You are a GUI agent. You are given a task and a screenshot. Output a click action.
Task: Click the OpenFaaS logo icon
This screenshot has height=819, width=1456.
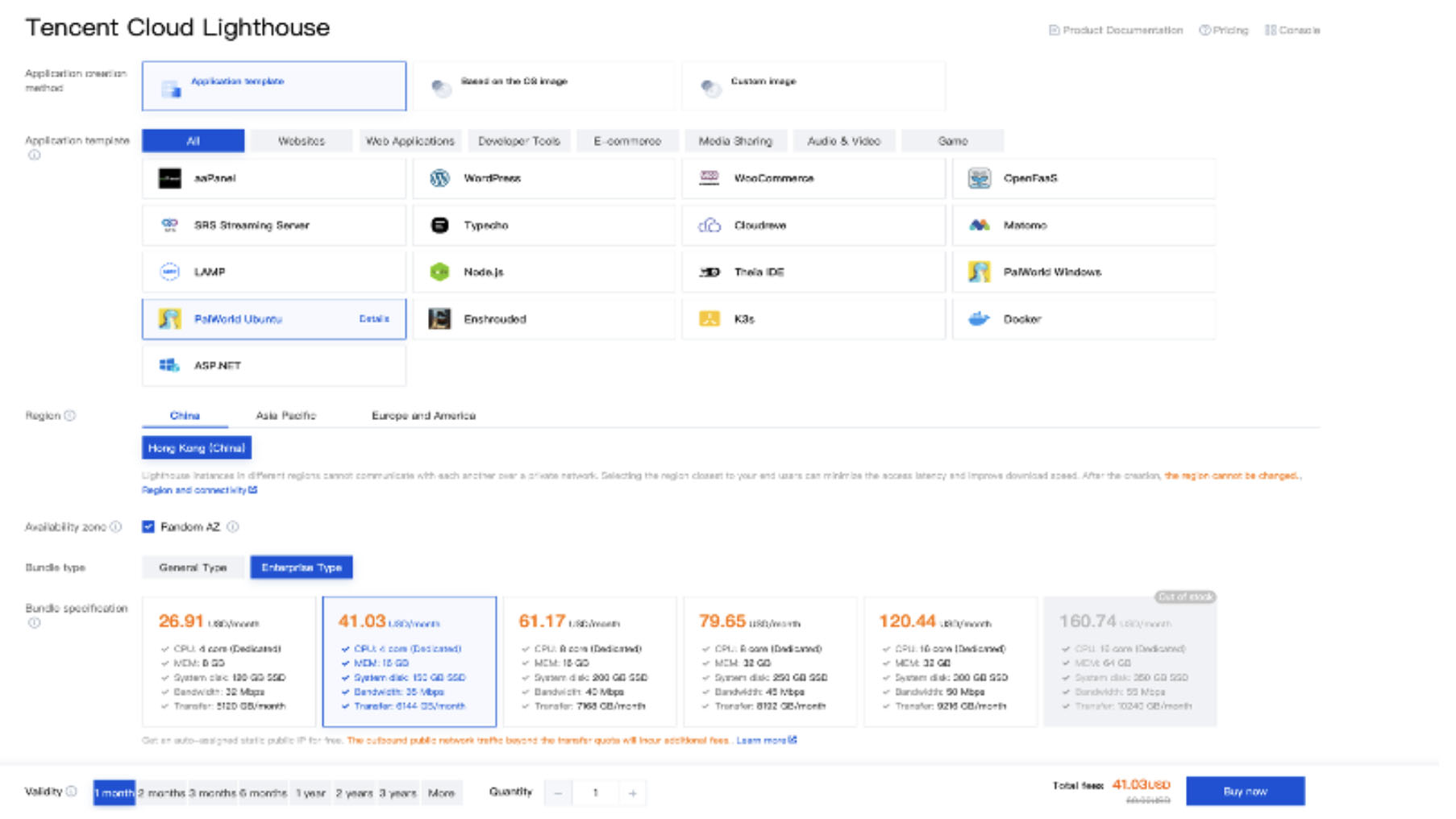tap(979, 178)
